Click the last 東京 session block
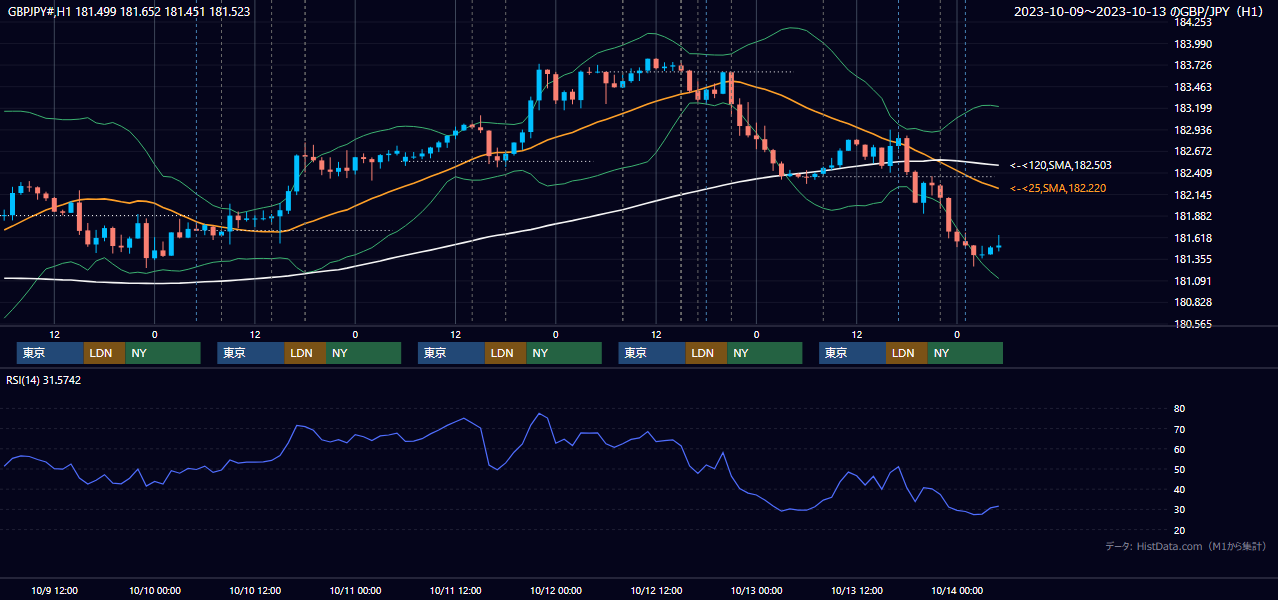The width and height of the screenshot is (1278, 600). (852, 353)
